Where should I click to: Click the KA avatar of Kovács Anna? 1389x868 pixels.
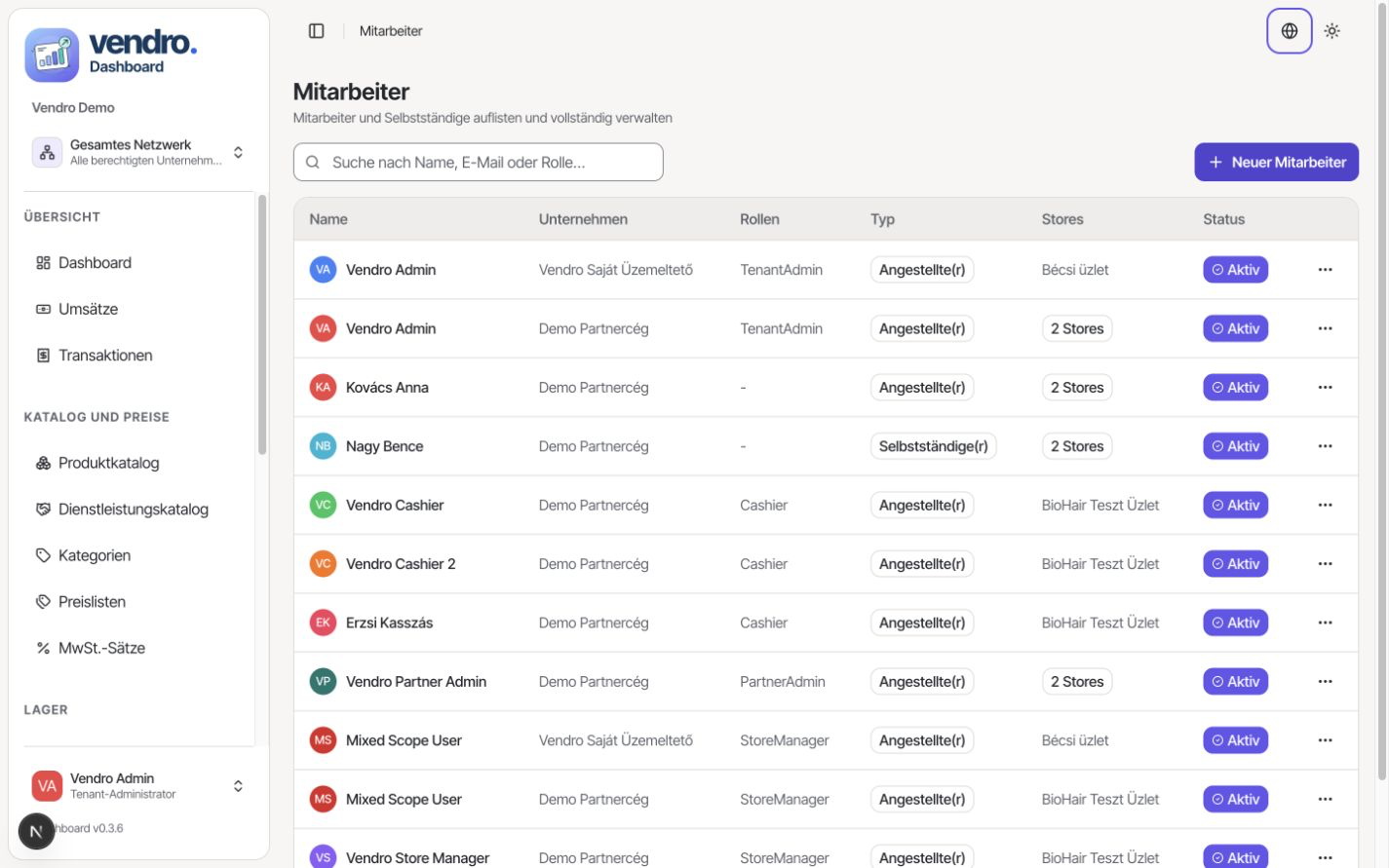(x=323, y=388)
